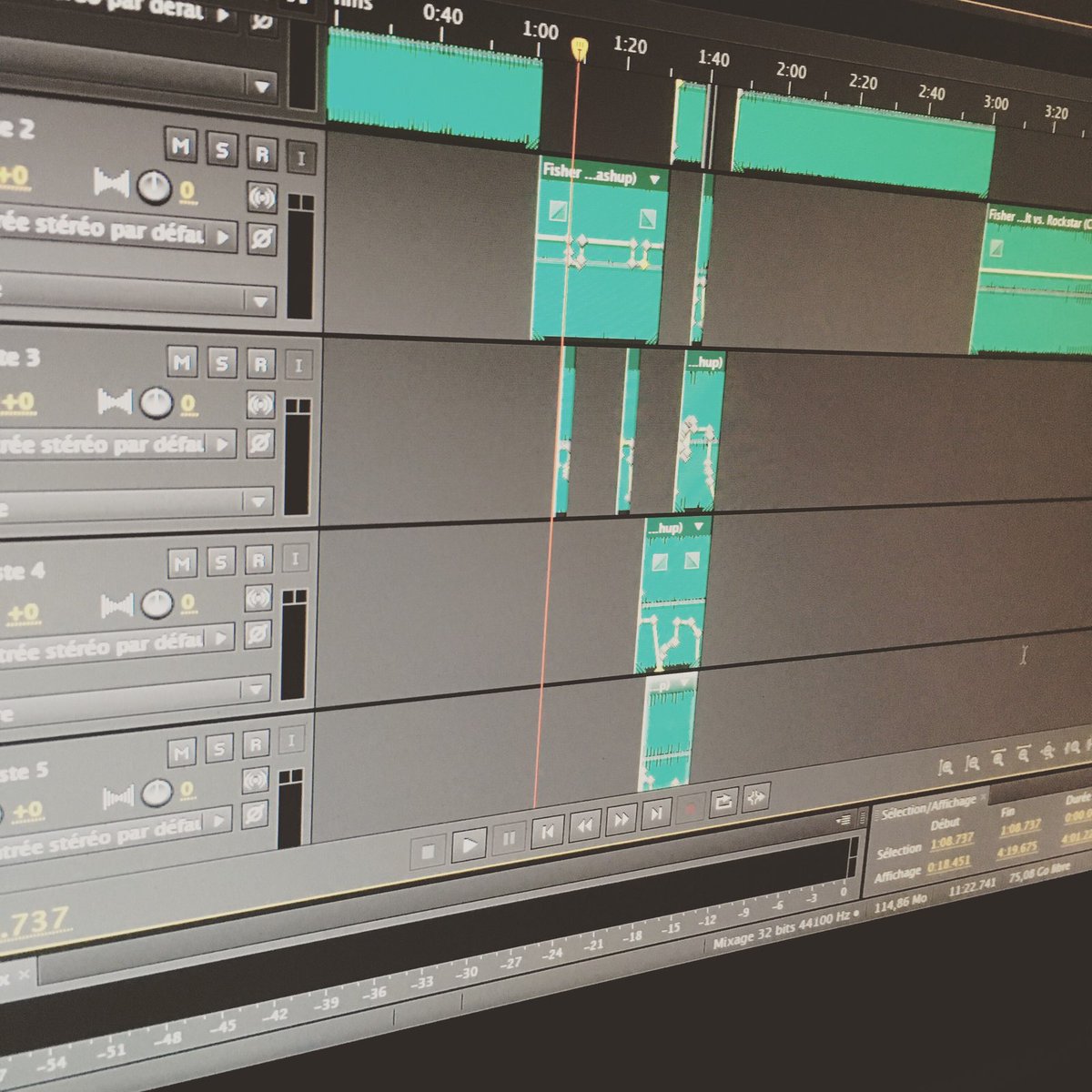Rewind the session
The image size is (1092, 1092).
584,825
